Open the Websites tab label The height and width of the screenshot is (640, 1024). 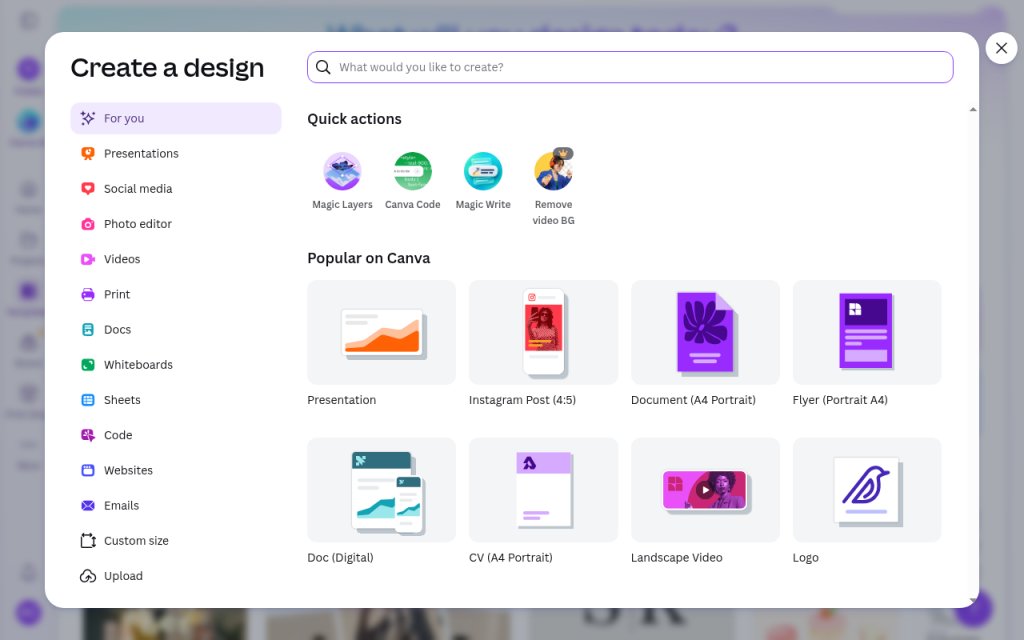click(x=128, y=470)
